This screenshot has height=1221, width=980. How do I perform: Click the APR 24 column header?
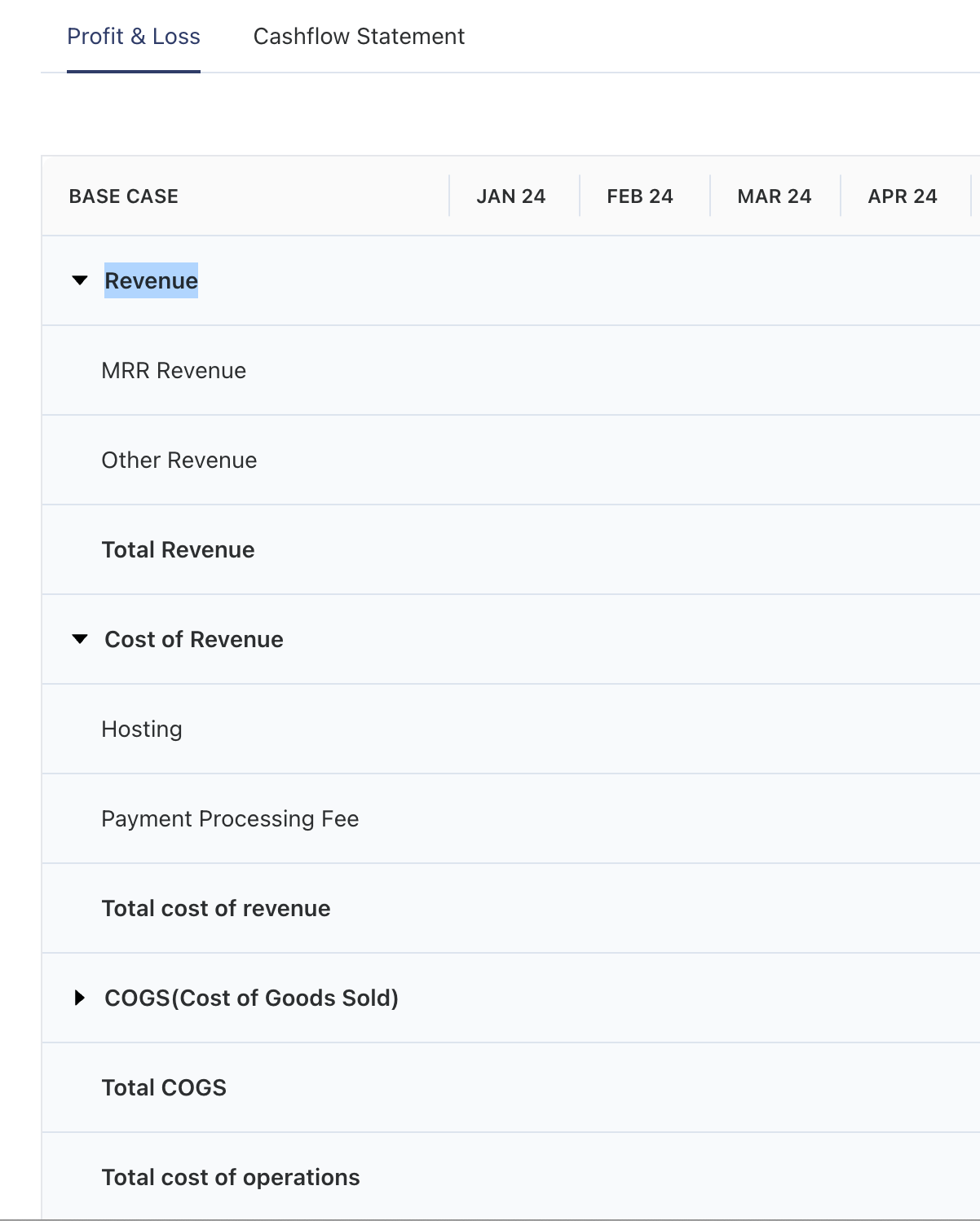click(x=903, y=196)
